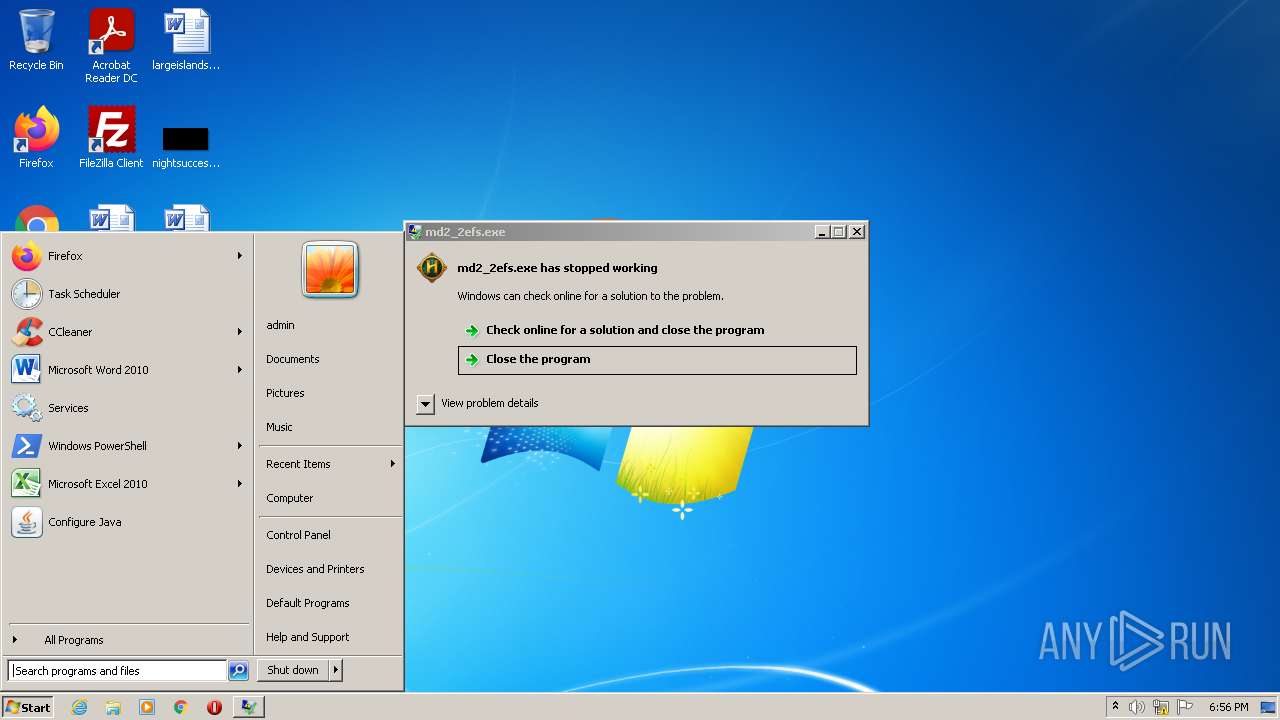
Task: Close the md2_2efs.exe error dialog
Action: 857,232
